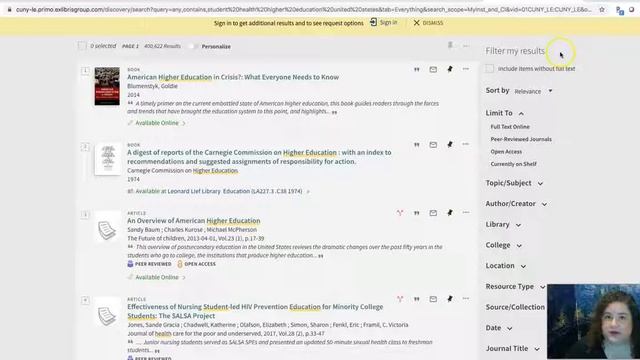Expand the Location filter
640x360 pixels.
click(506, 266)
